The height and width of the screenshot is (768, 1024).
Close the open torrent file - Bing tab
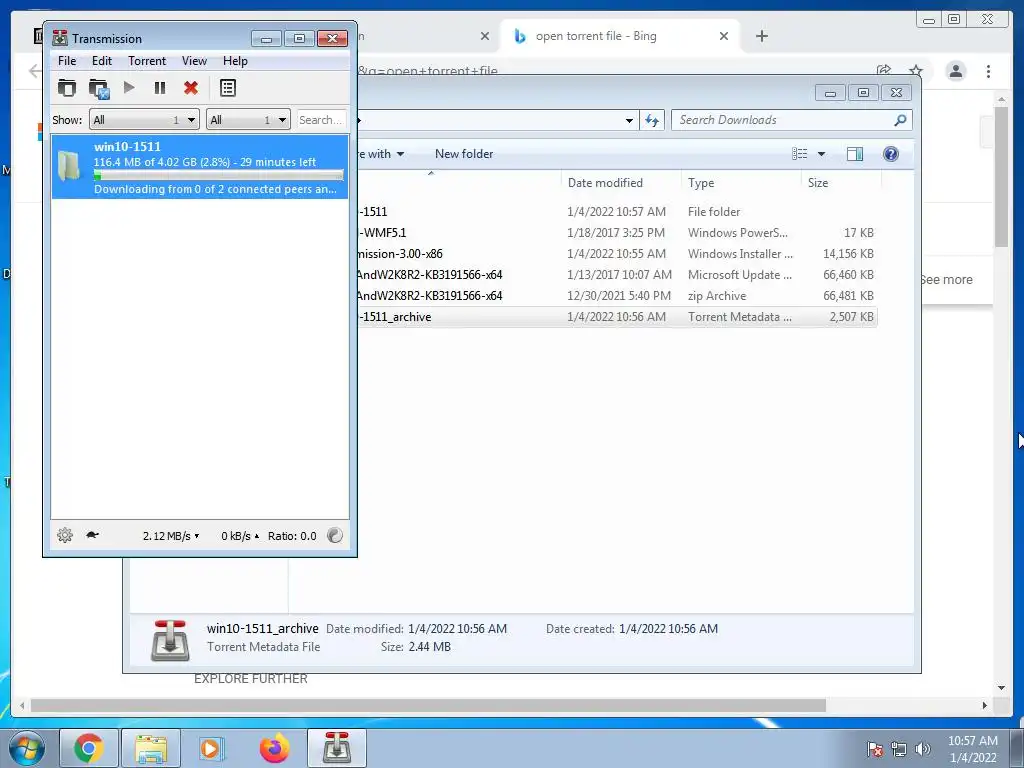click(724, 36)
